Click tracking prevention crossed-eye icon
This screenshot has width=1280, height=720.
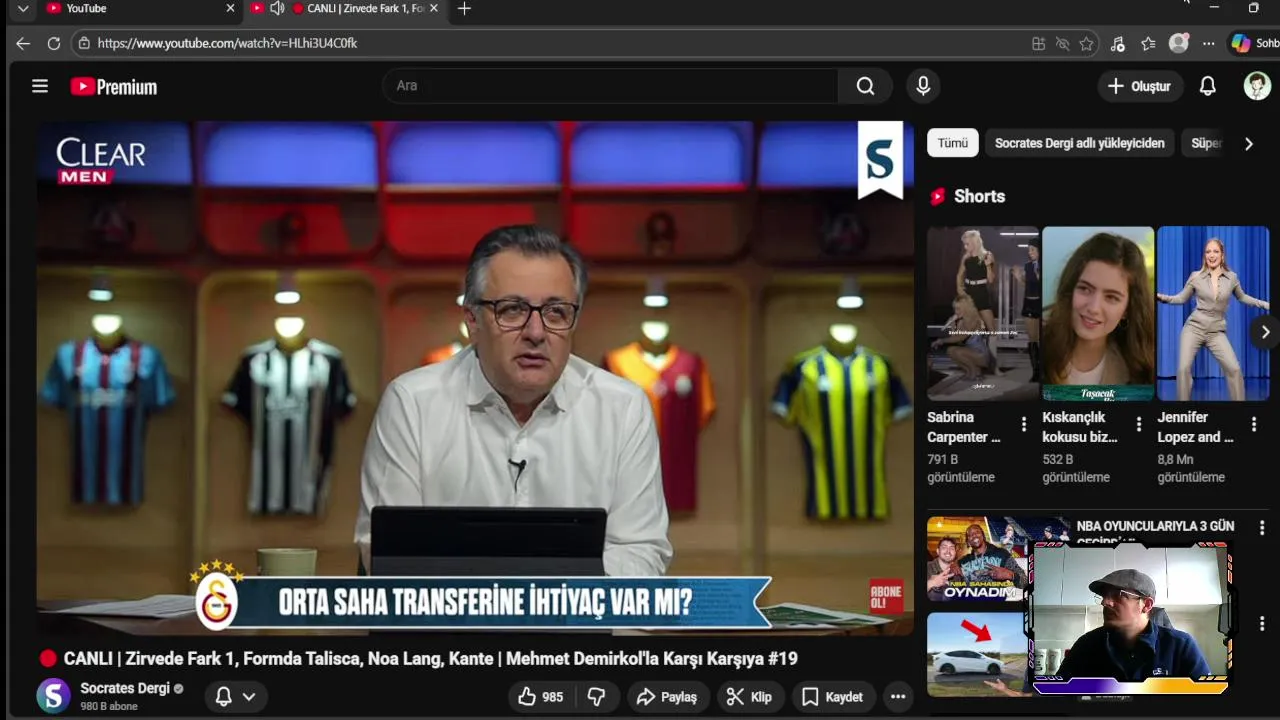point(1062,43)
